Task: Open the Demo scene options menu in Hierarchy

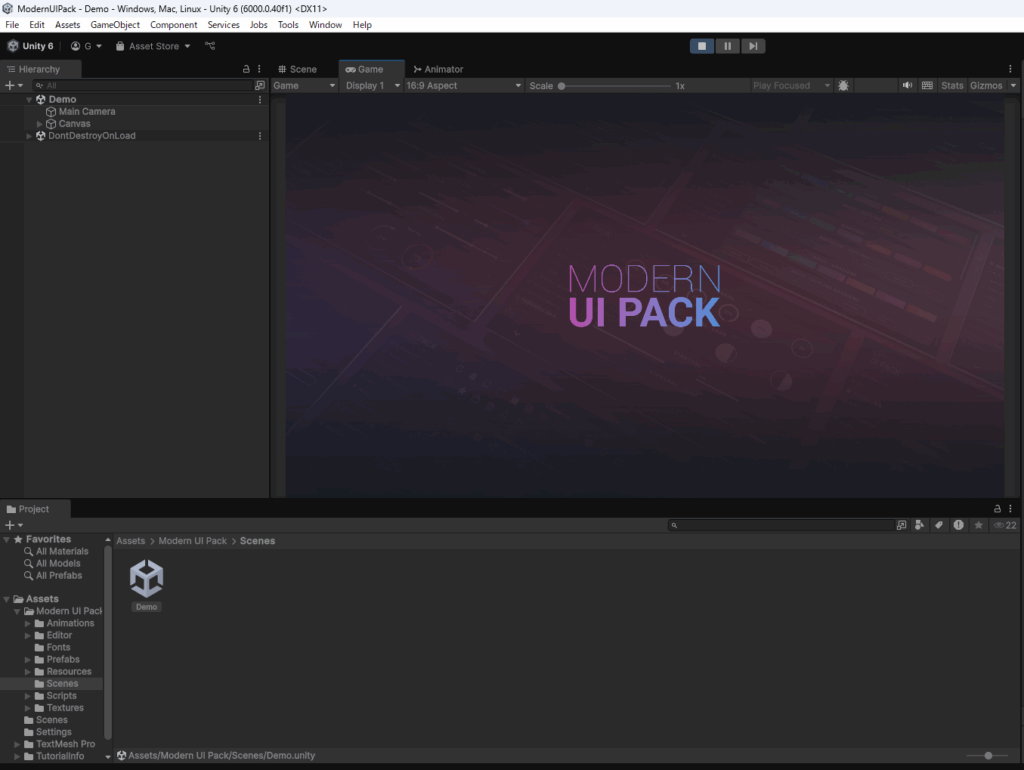Action: coord(260,99)
